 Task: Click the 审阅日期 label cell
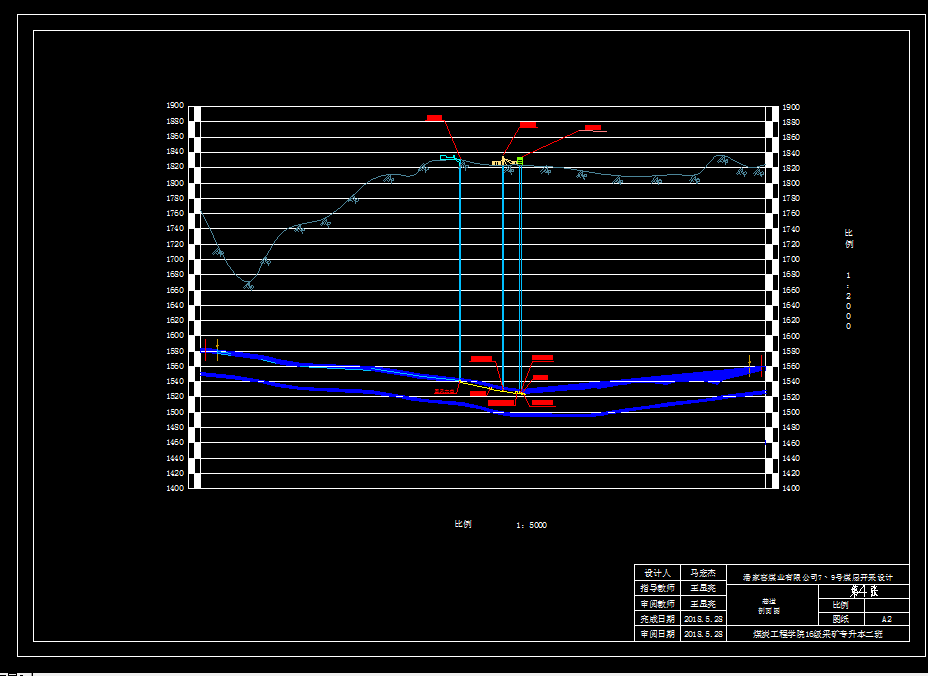click(x=658, y=634)
